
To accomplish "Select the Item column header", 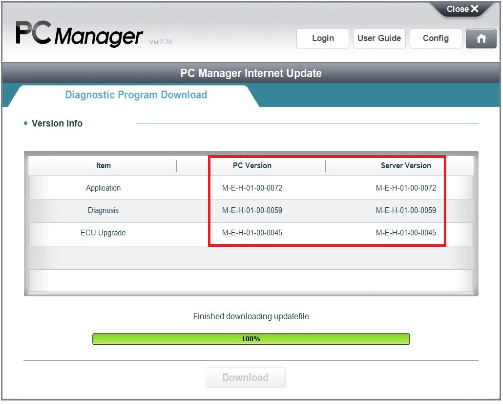I will pos(103,165).
